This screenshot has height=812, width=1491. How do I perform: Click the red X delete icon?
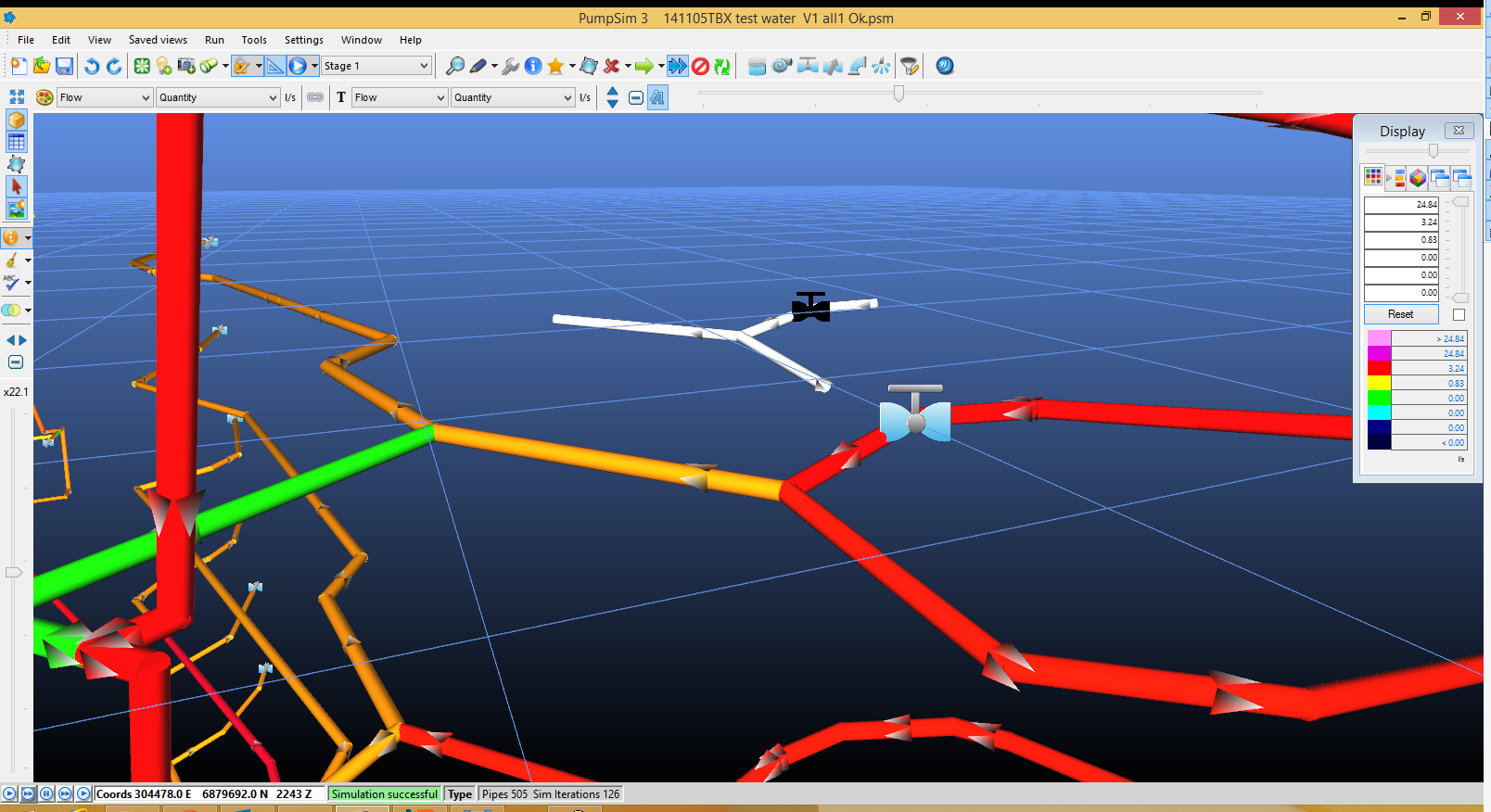click(611, 66)
